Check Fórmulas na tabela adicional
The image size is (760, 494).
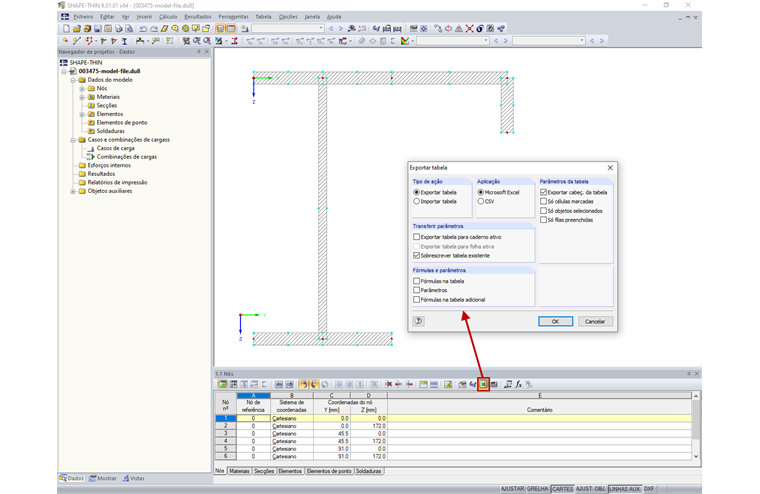coord(416,300)
